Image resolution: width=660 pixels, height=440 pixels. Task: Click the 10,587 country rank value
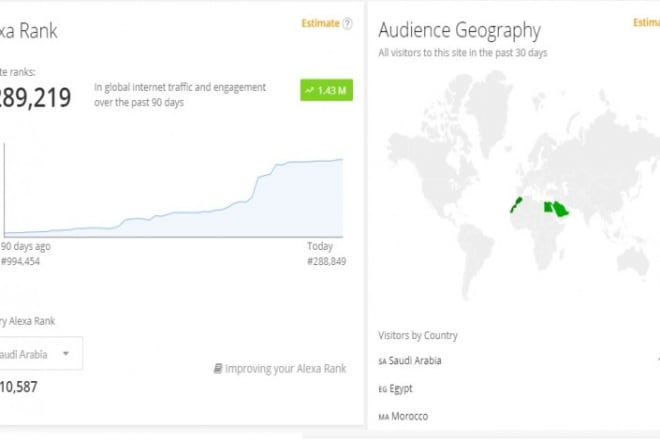(19, 387)
